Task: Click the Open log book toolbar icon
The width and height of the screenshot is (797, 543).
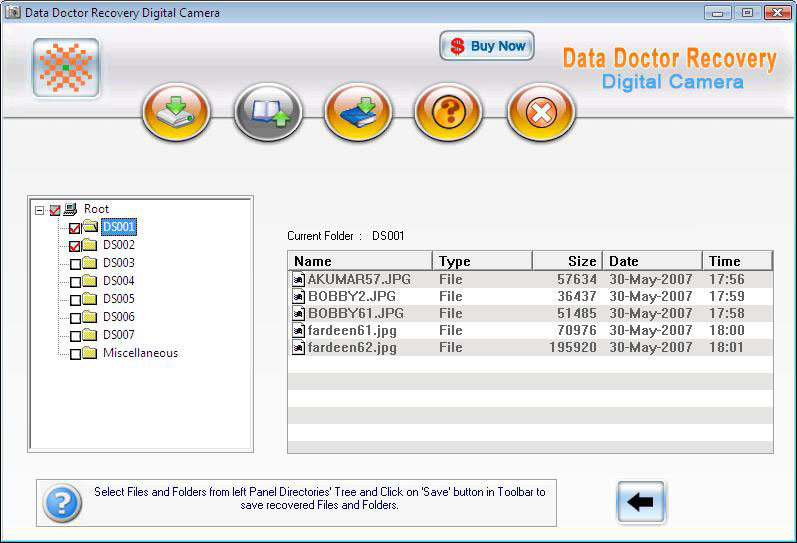Action: pos(268,111)
